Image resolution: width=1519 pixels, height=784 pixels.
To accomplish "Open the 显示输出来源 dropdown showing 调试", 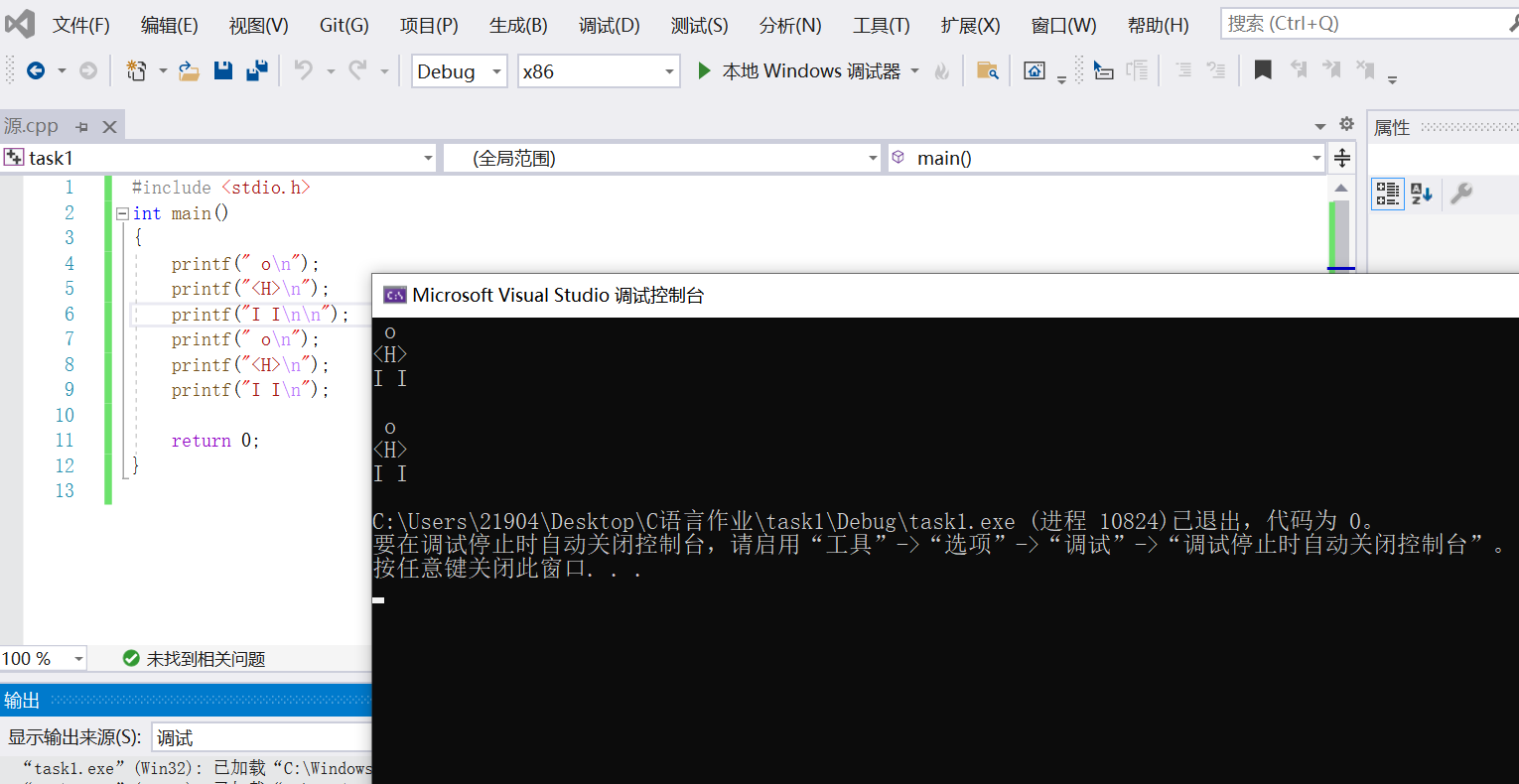I will click(262, 737).
